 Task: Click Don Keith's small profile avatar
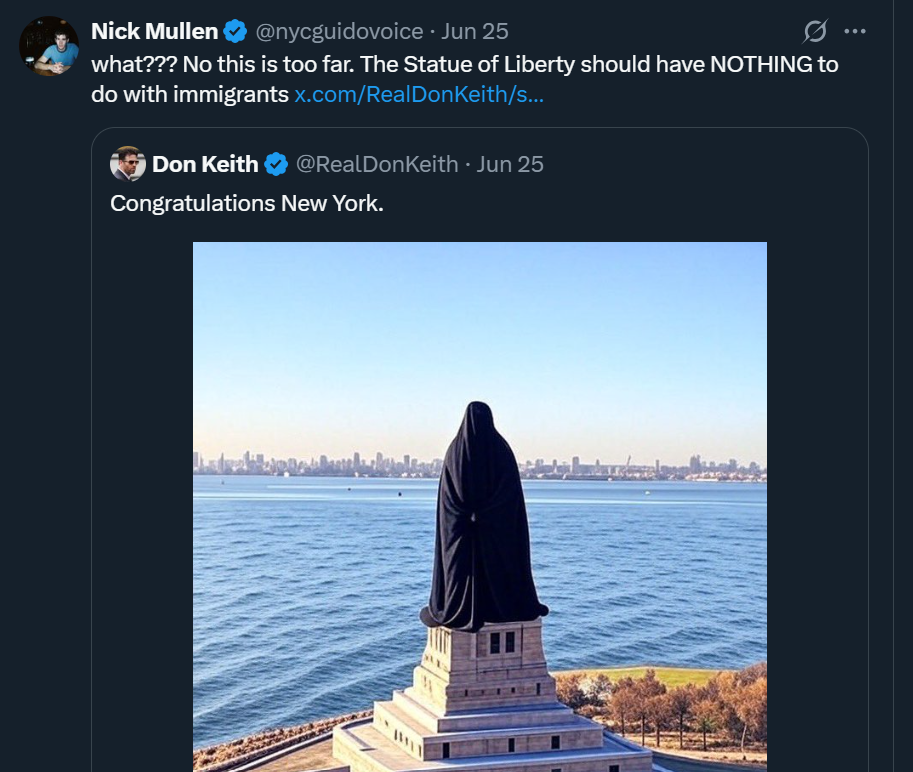click(x=127, y=164)
